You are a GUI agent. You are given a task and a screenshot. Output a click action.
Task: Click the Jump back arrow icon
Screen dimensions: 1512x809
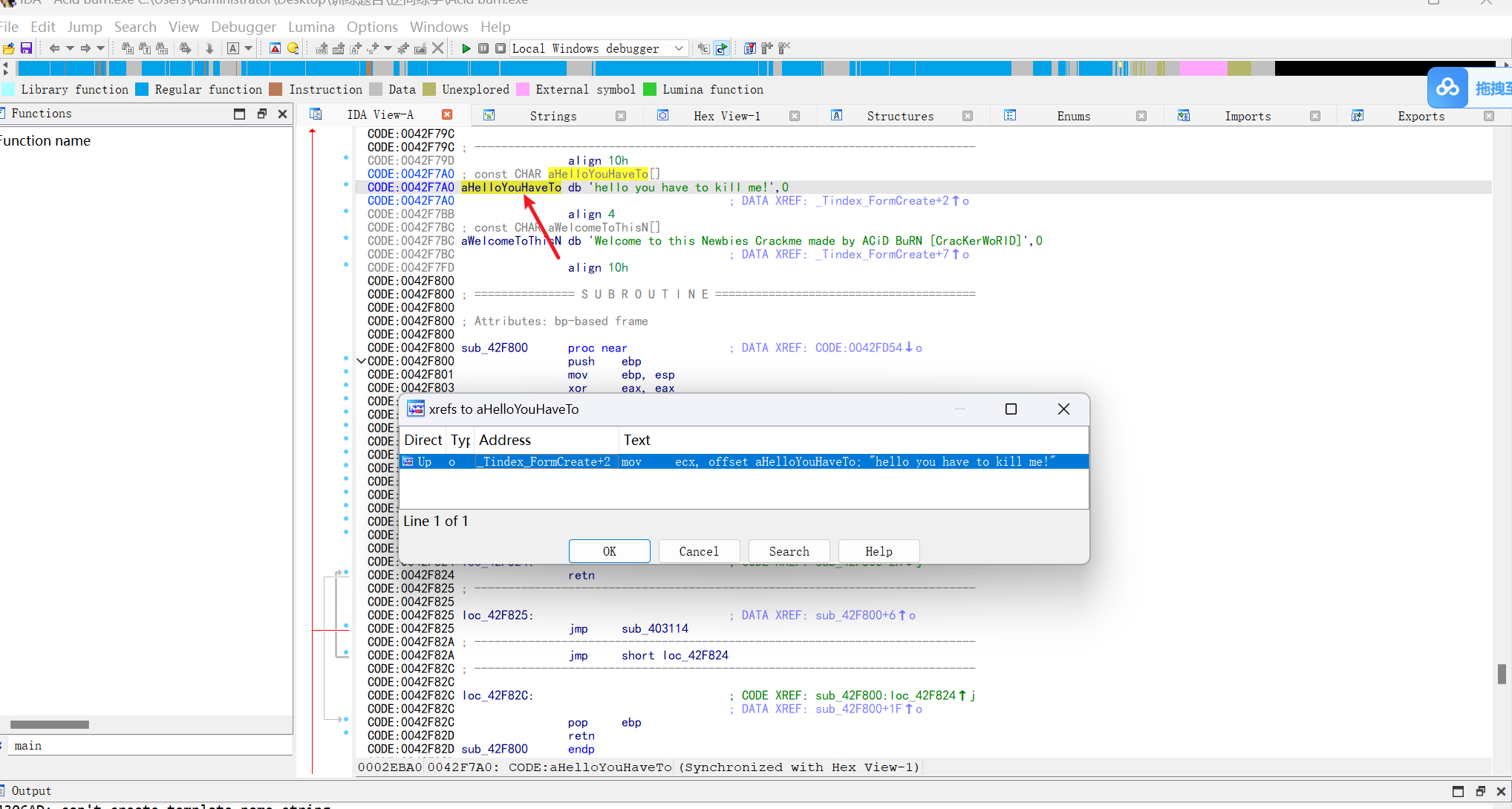[54, 48]
